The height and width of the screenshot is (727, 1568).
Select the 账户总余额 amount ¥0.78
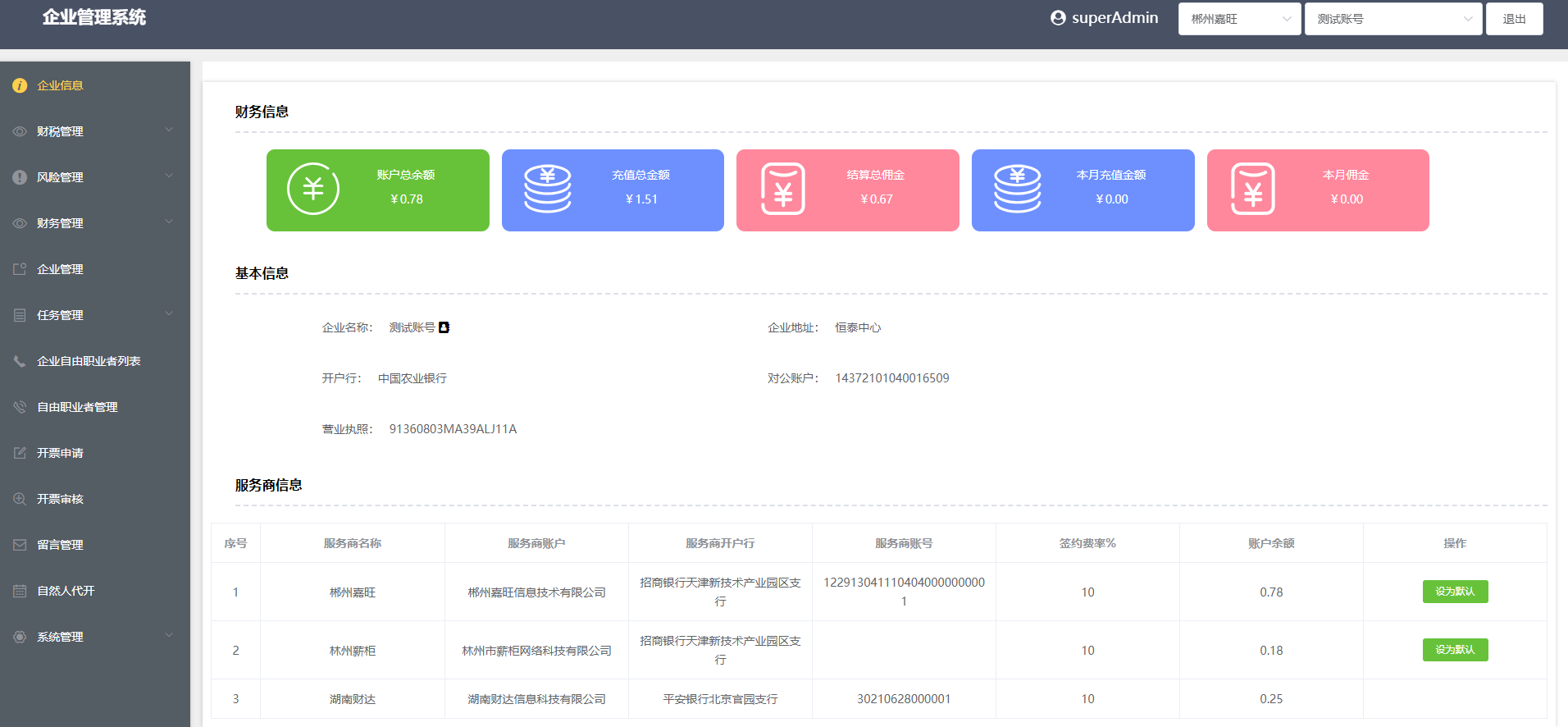407,199
